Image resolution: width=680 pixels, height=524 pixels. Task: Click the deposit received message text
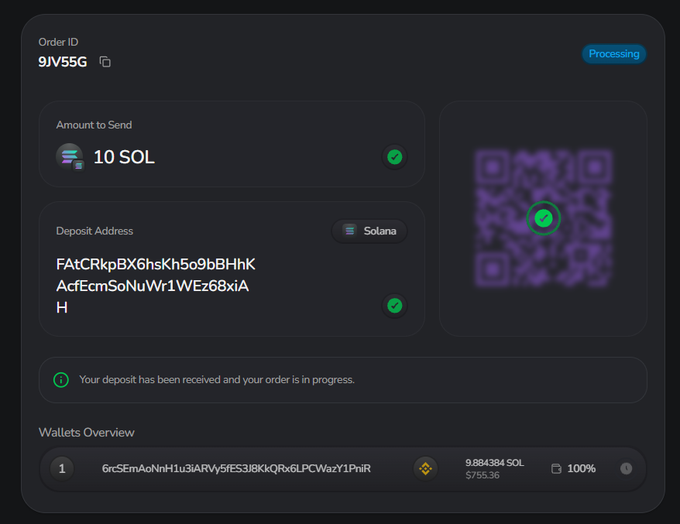217,380
